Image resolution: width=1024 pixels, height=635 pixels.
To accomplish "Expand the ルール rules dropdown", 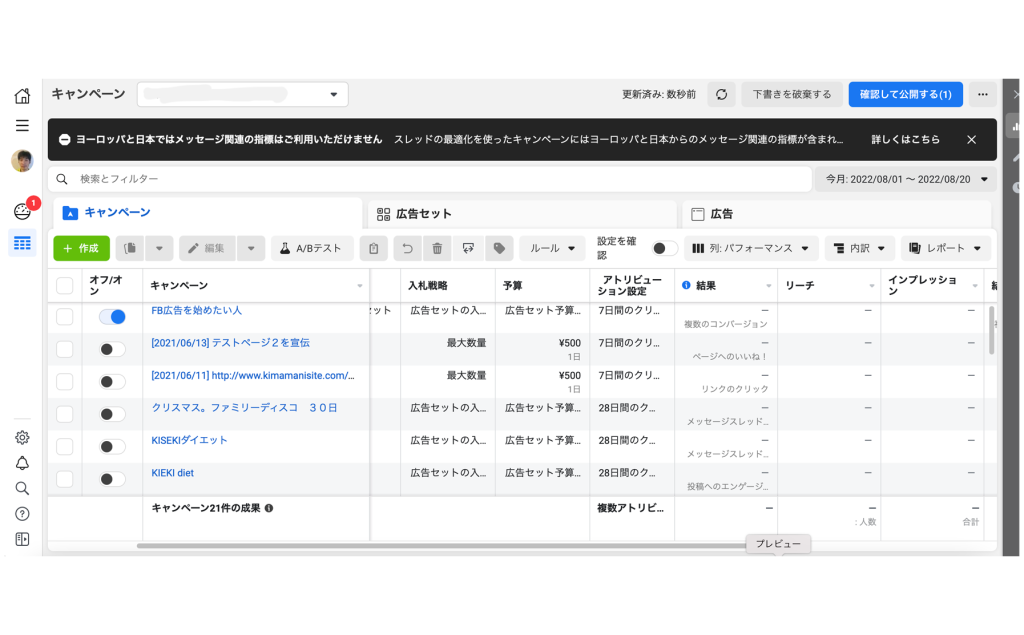I will 552,248.
